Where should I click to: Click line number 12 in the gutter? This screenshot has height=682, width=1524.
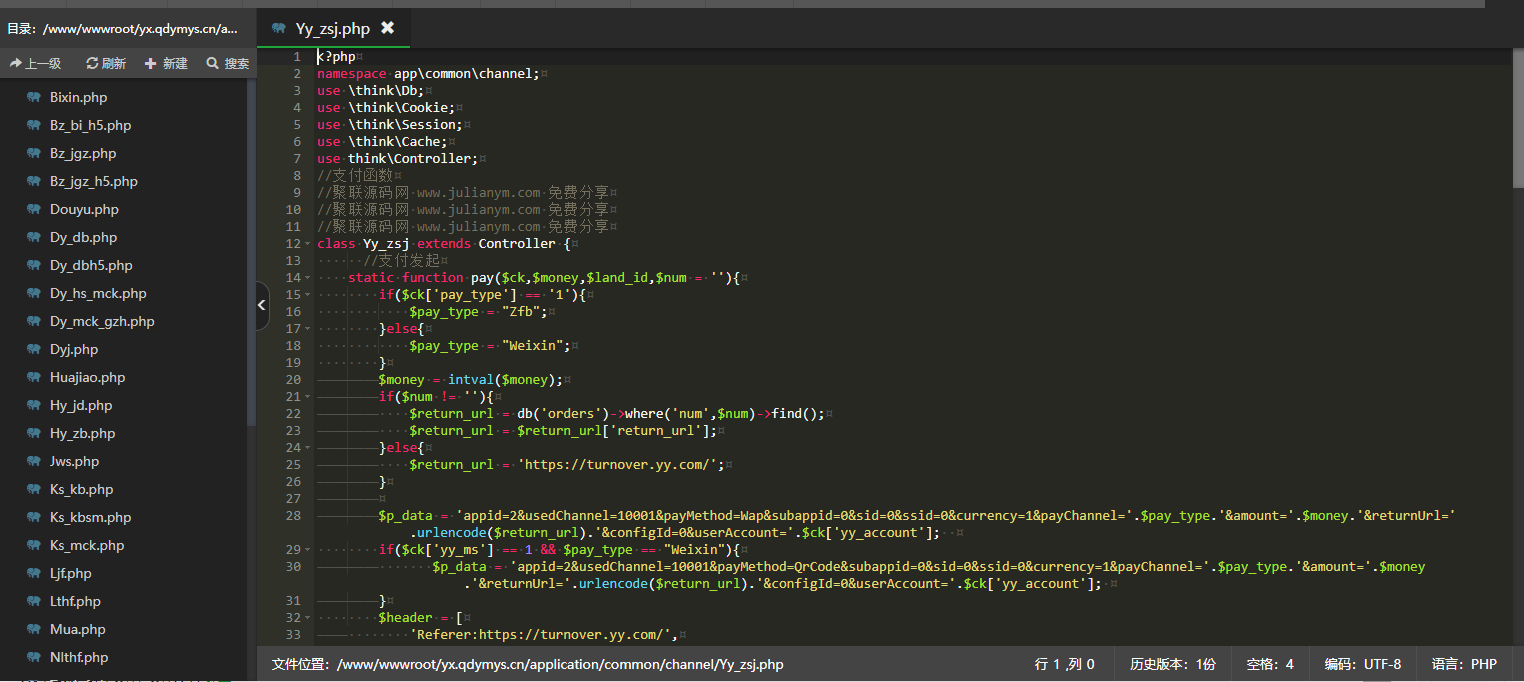293,243
